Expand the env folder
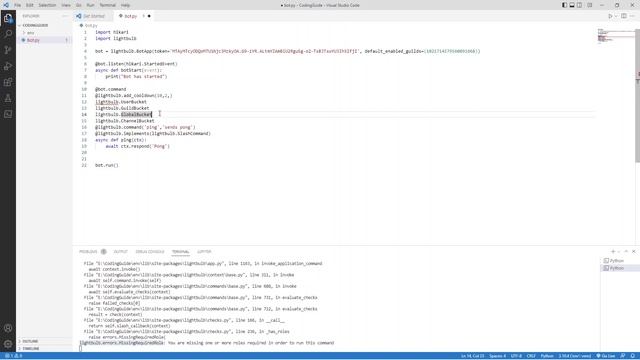 tap(31, 33)
